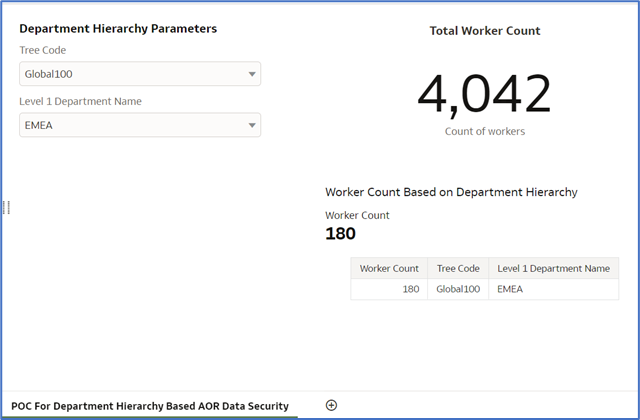
Task: Select the Department Hierarchy Parameters heading
Action: pos(118,29)
